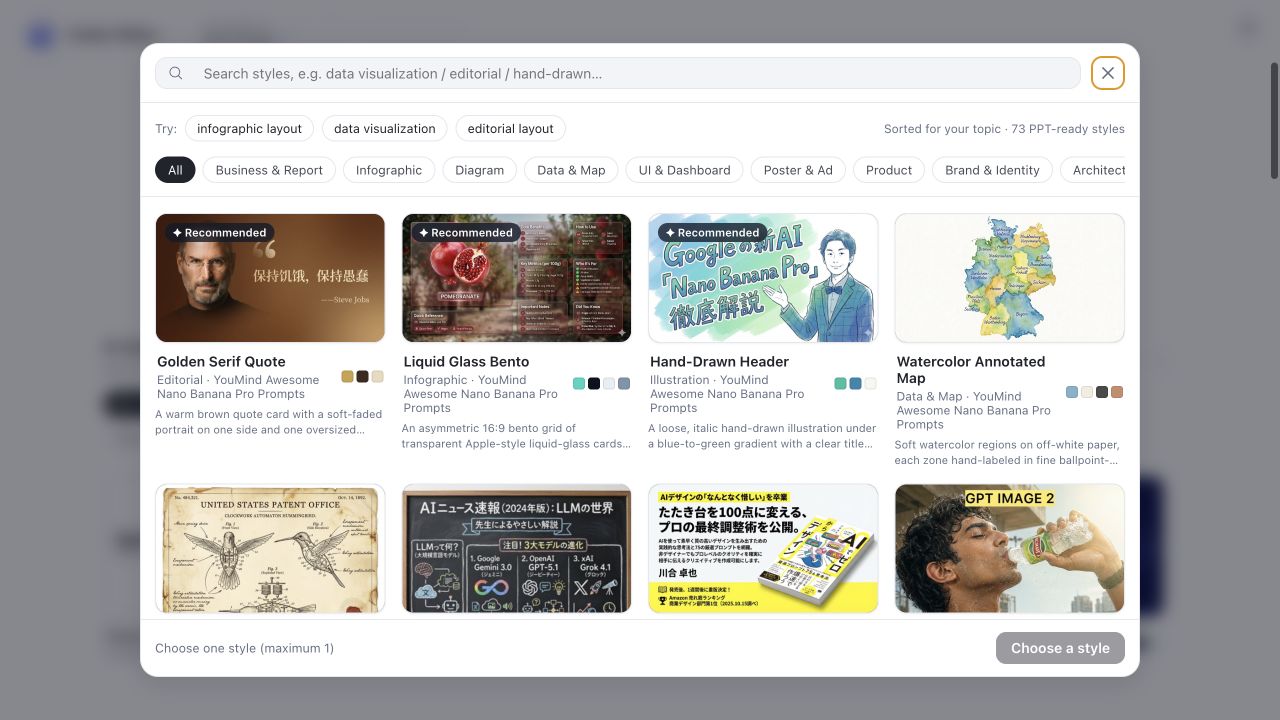1280x720 pixels.
Task: Select the Watercolor Annotated Map thumbnail
Action: point(1010,278)
